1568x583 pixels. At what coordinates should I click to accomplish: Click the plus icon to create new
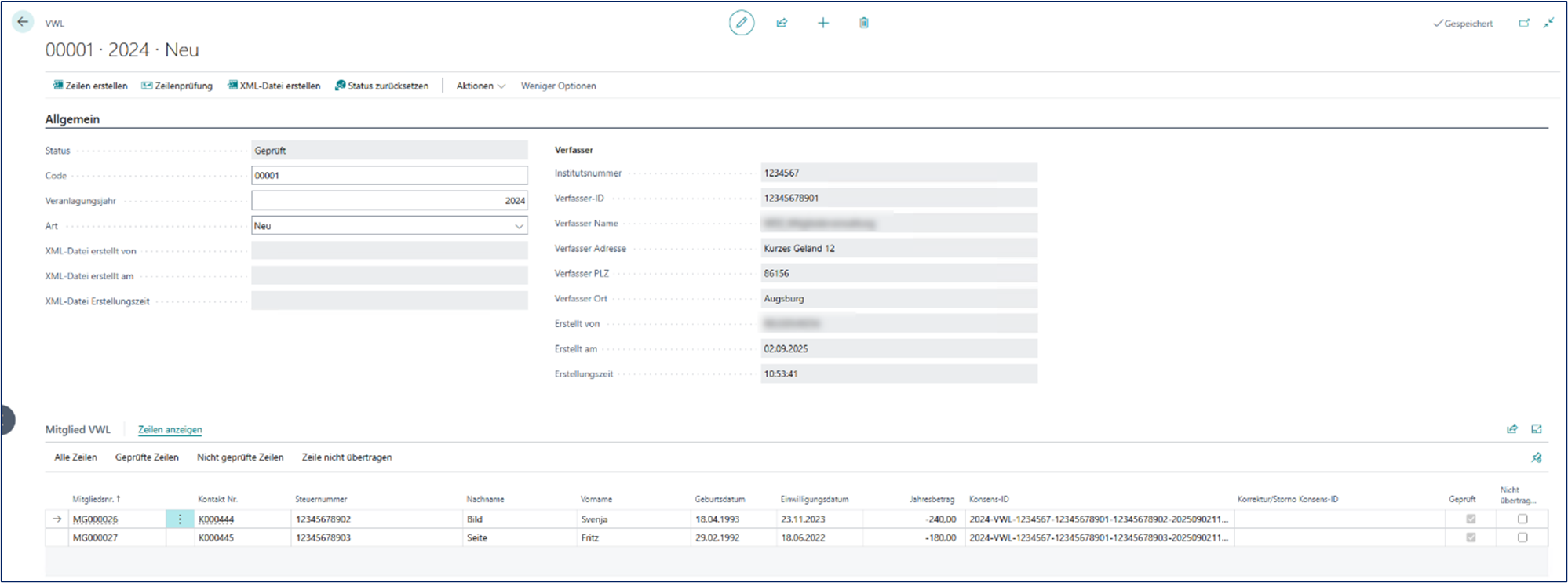pyautogui.click(x=822, y=23)
